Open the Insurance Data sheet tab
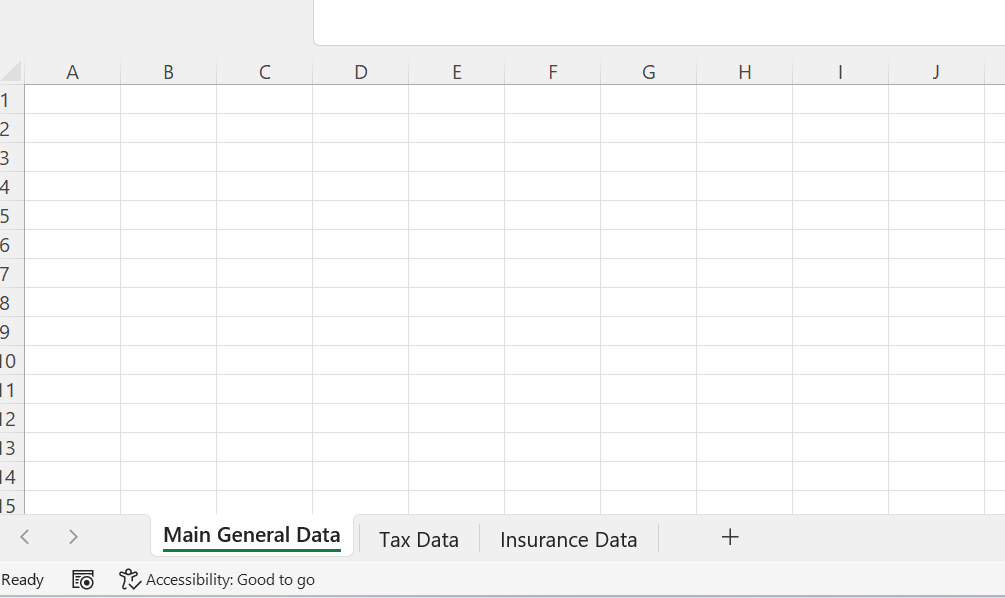 [x=569, y=540]
